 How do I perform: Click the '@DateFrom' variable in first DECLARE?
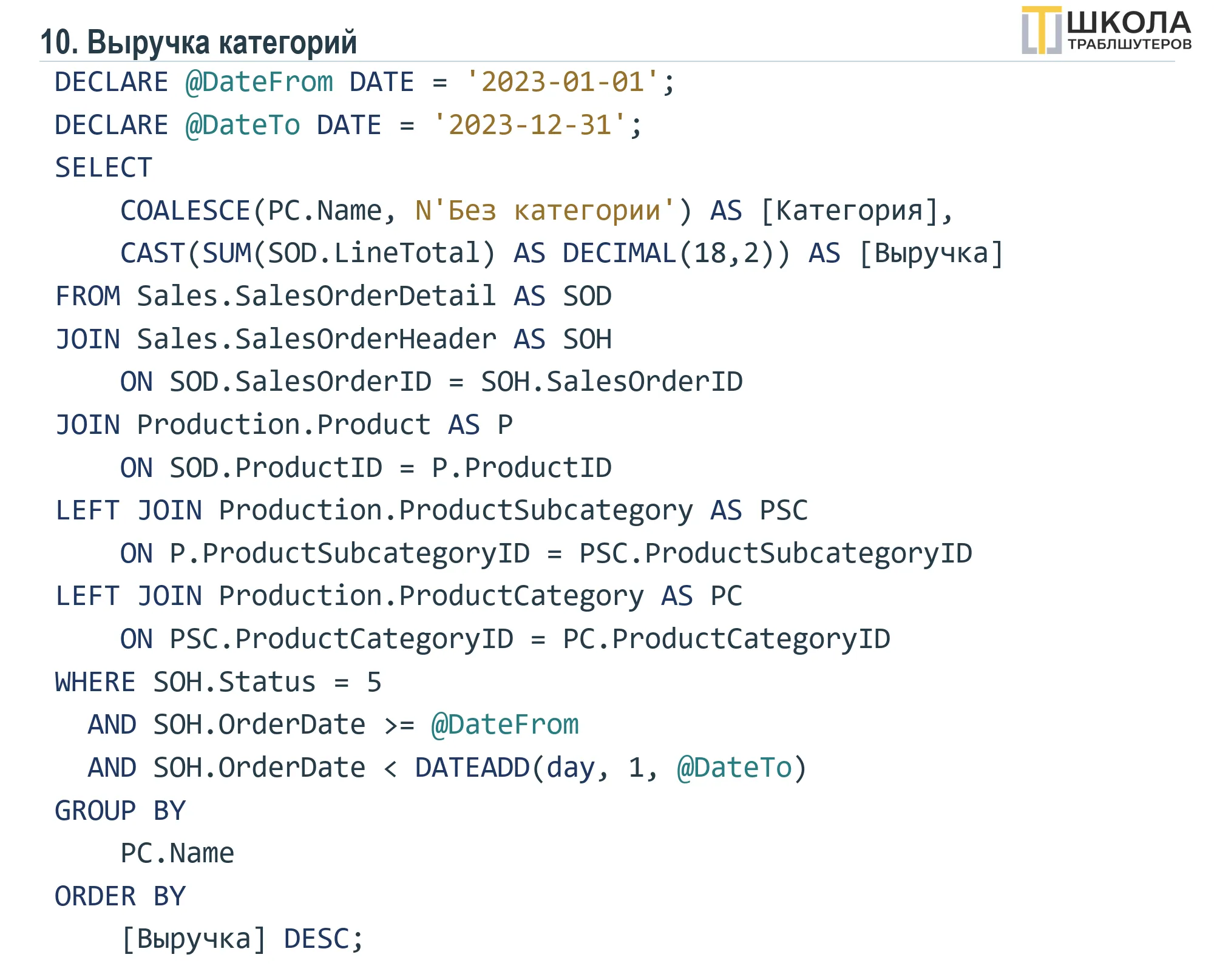click(x=259, y=82)
